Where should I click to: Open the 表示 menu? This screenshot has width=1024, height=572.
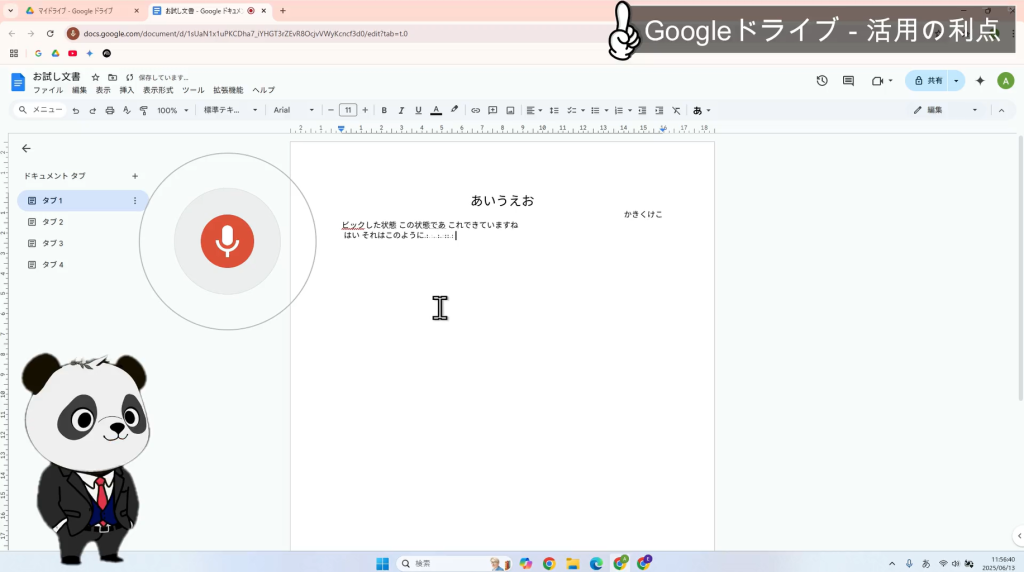click(x=103, y=90)
